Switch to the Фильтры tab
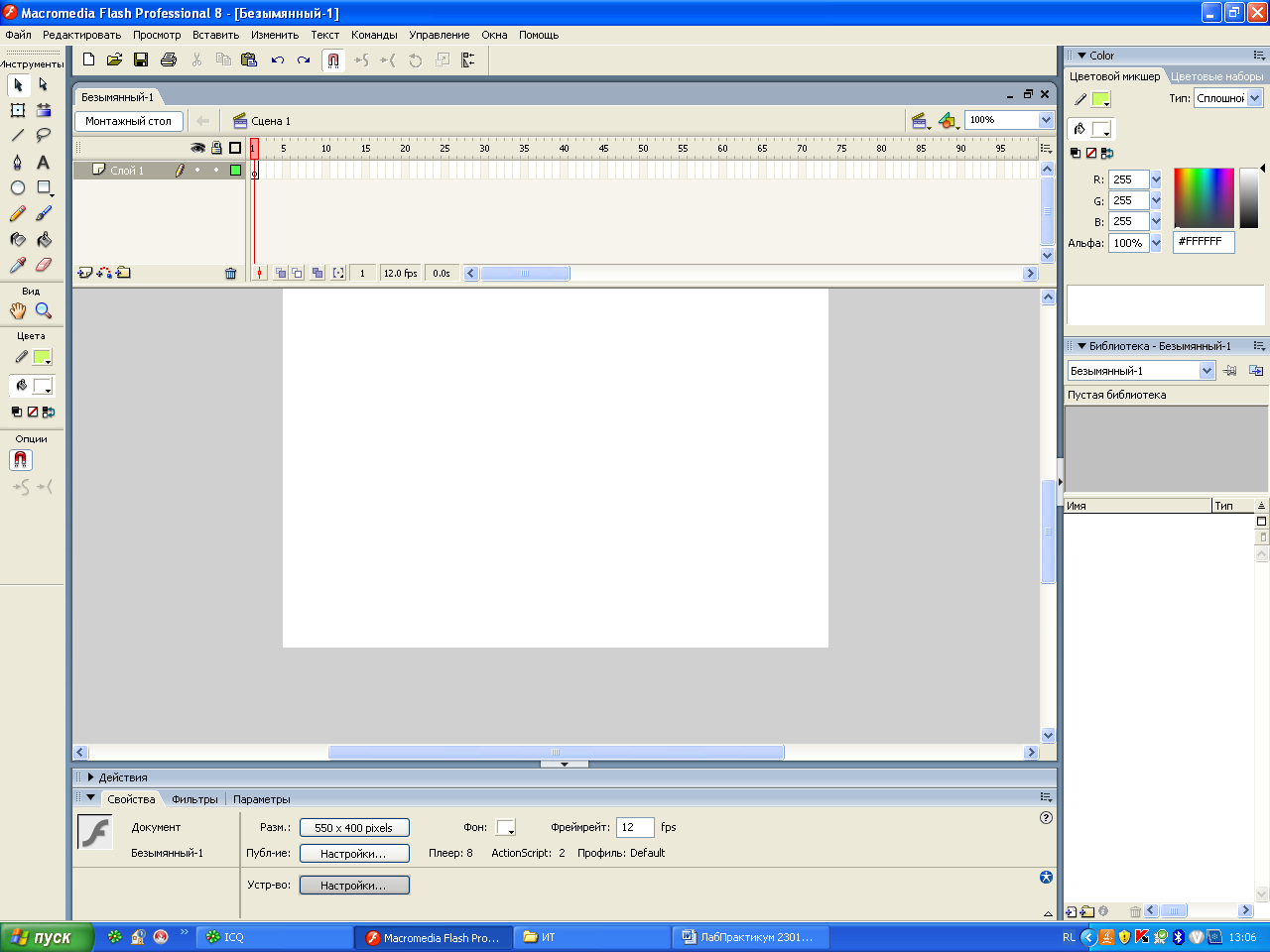 (194, 799)
